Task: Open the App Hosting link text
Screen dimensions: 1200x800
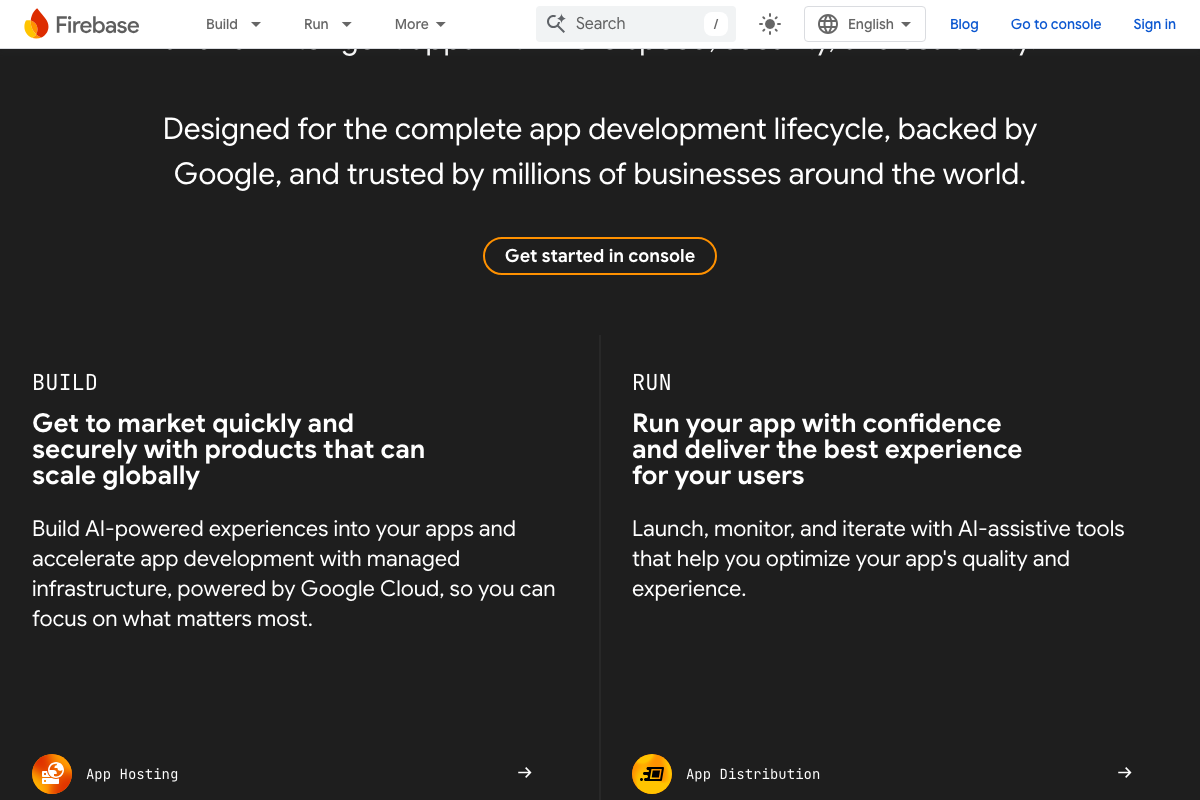Action: (132, 774)
